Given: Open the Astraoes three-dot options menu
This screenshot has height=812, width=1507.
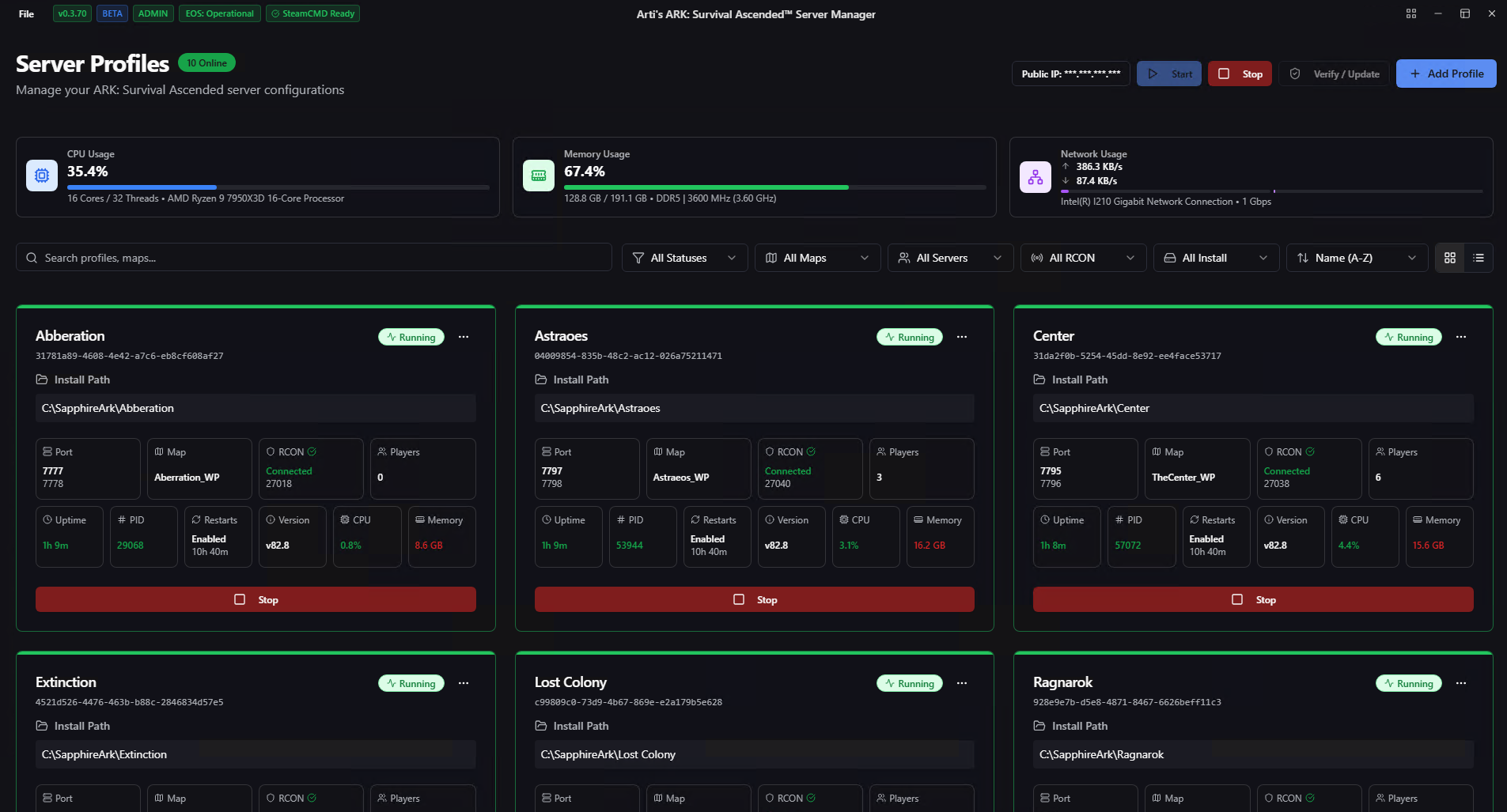Looking at the screenshot, I should (x=962, y=337).
